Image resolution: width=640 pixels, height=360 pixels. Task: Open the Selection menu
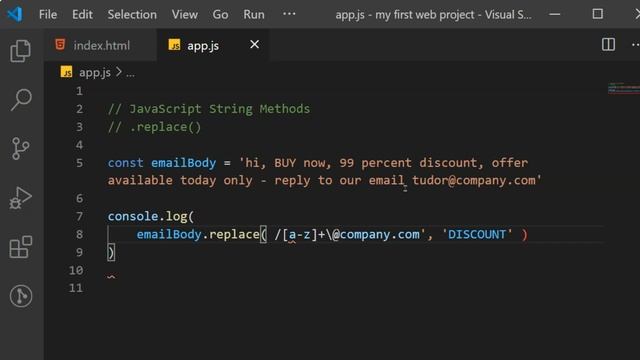click(x=132, y=15)
